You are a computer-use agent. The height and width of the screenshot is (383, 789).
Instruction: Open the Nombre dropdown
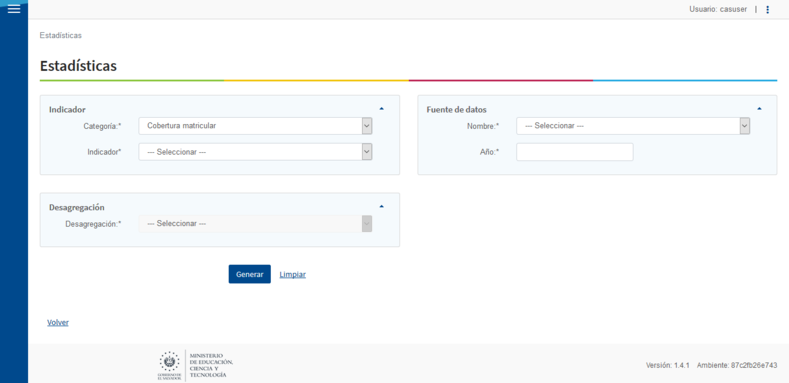(x=634, y=126)
